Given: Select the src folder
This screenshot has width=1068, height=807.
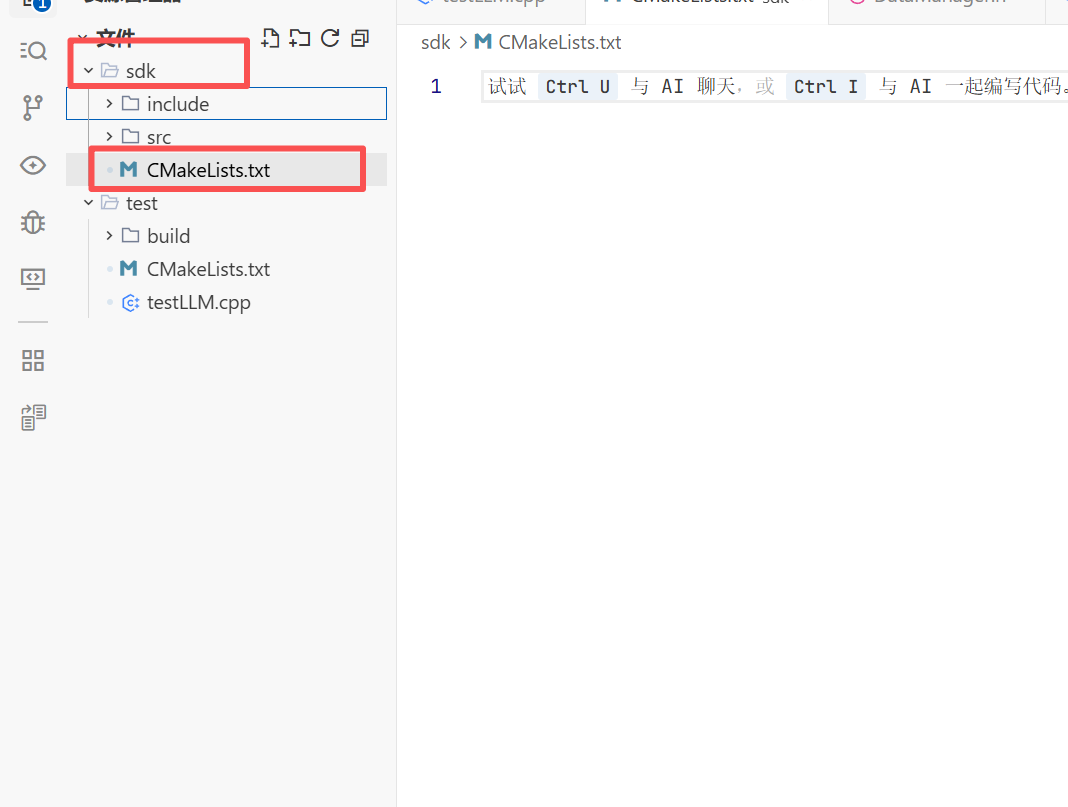Looking at the screenshot, I should click(x=226, y=137).
